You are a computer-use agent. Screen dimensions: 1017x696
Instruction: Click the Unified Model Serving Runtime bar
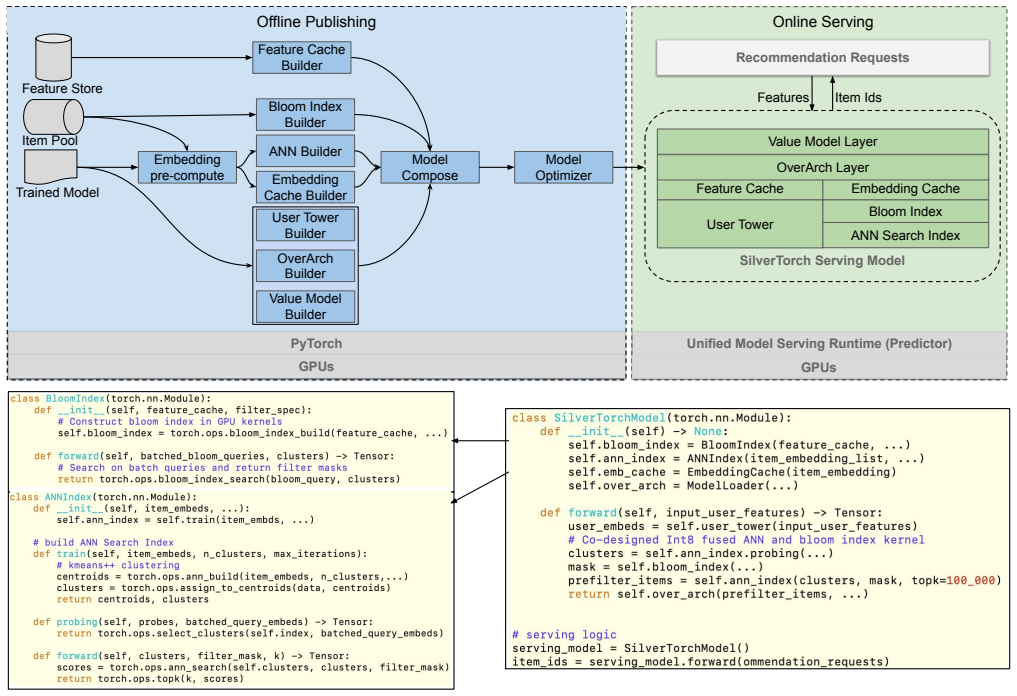[819, 344]
